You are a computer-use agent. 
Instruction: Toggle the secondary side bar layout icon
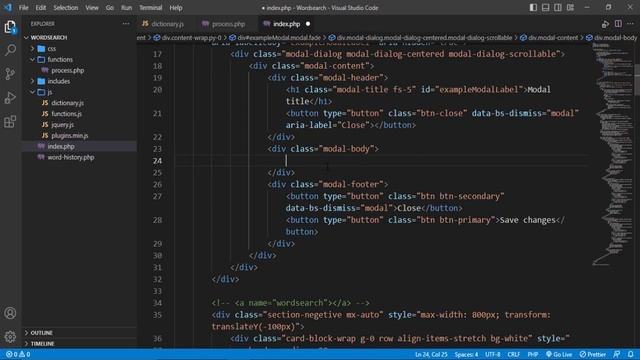558,8
